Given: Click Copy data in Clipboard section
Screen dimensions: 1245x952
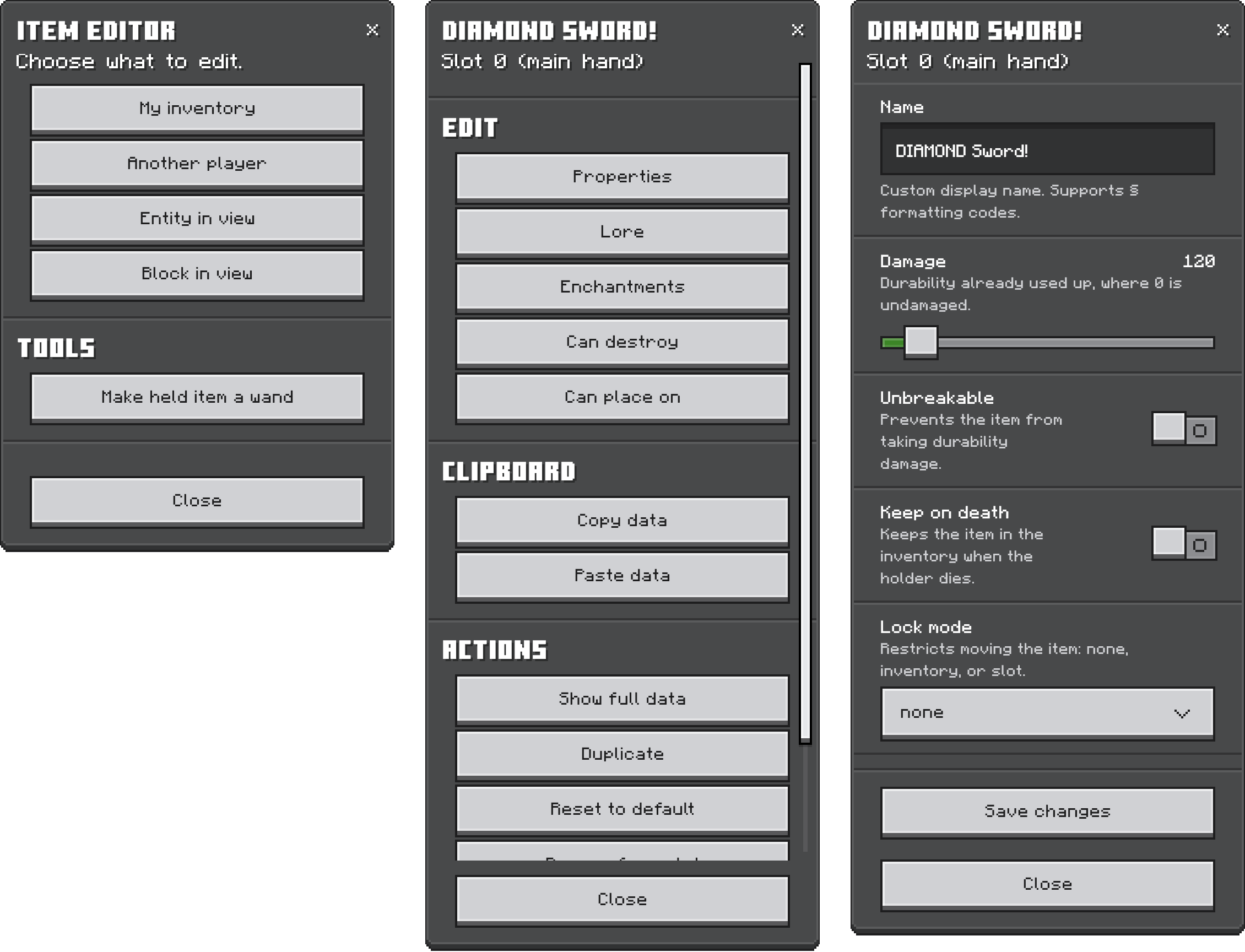Looking at the screenshot, I should [622, 521].
